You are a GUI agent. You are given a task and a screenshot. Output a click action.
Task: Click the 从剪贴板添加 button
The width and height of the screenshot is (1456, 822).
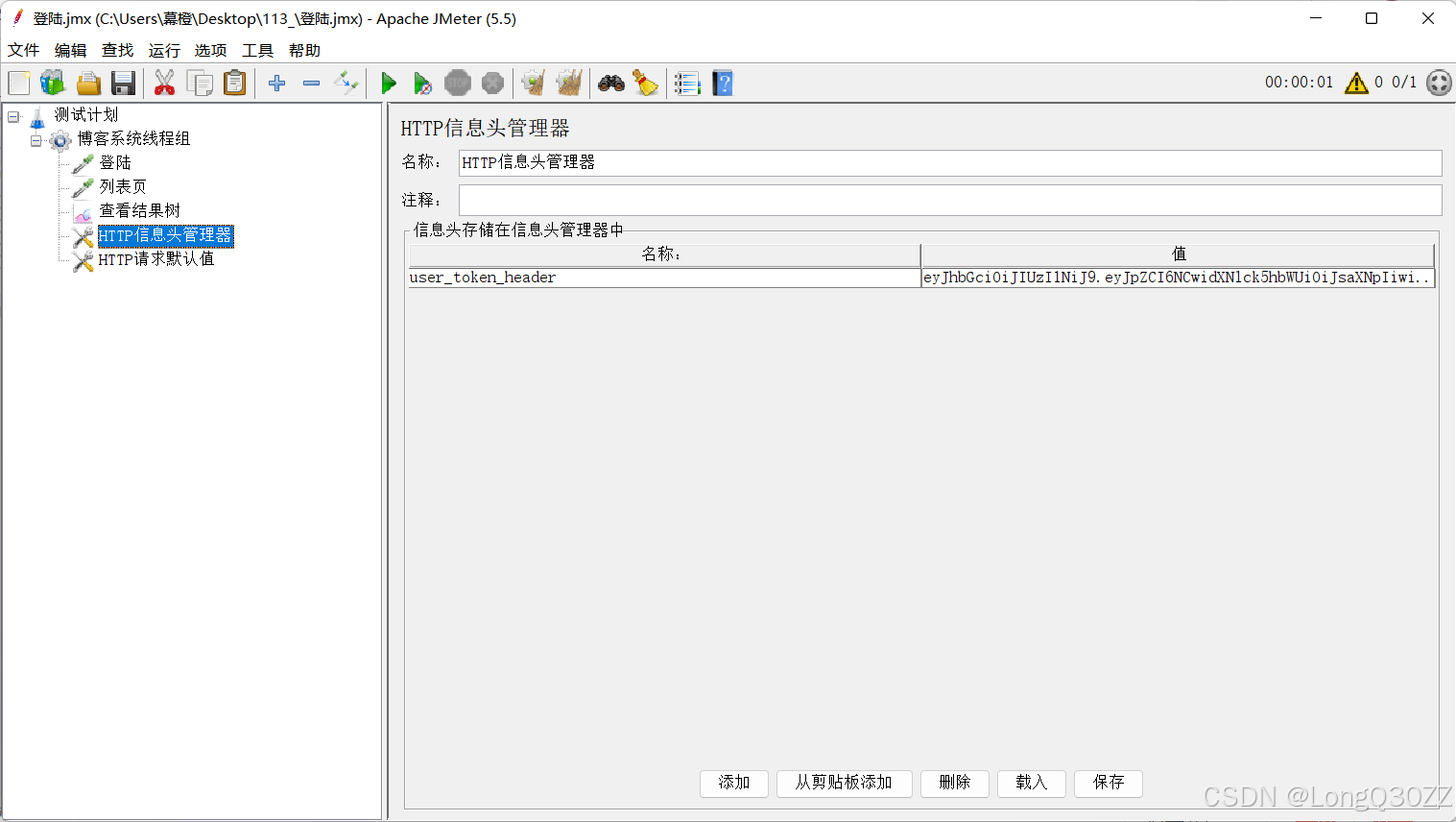844,784
